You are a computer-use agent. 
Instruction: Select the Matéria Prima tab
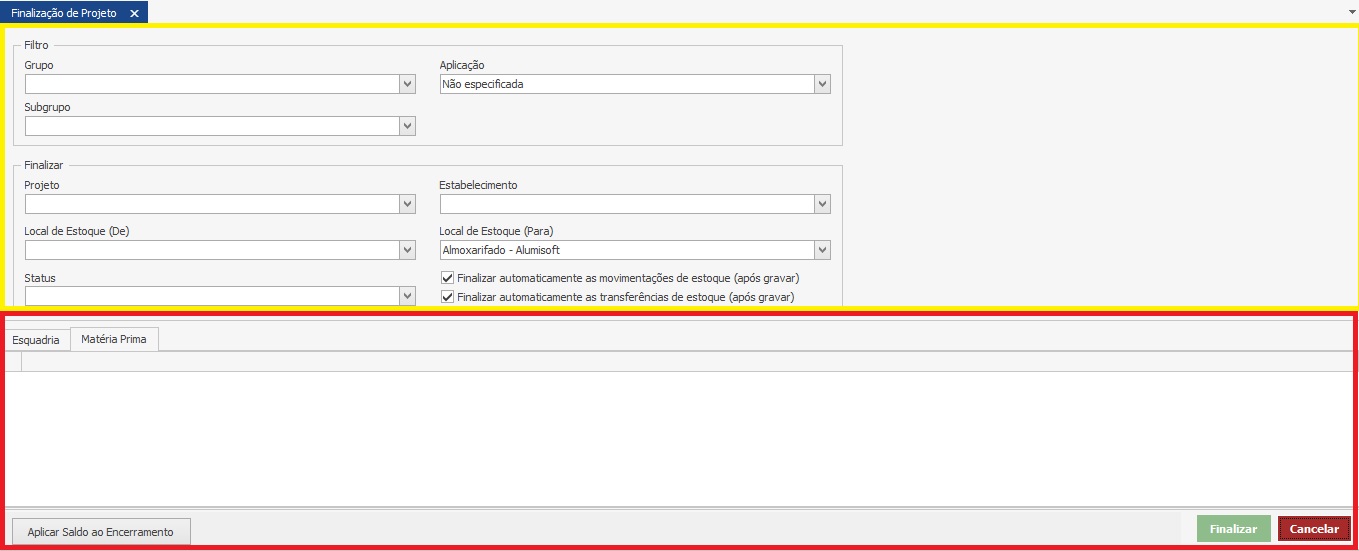click(x=114, y=340)
